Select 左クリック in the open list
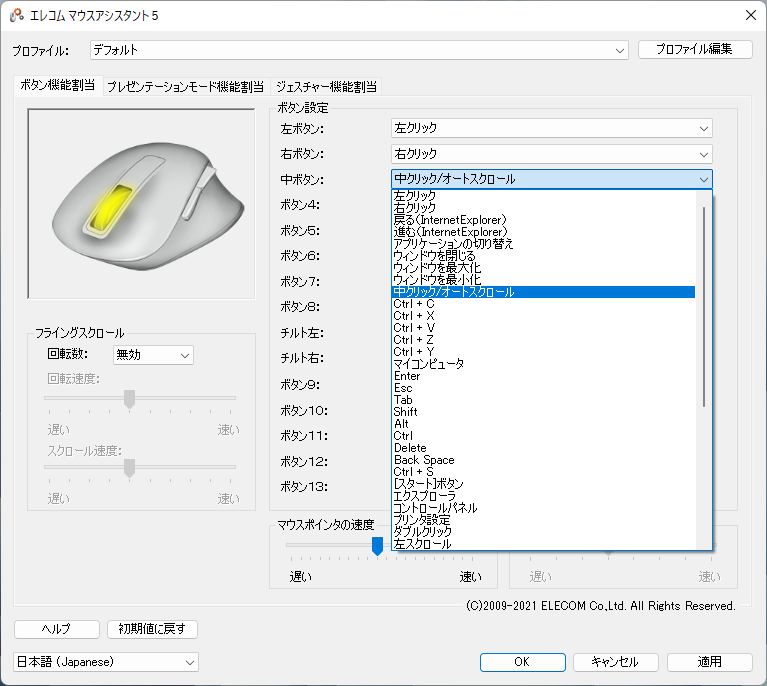Viewport: 767px width, 686px height. 543,196
